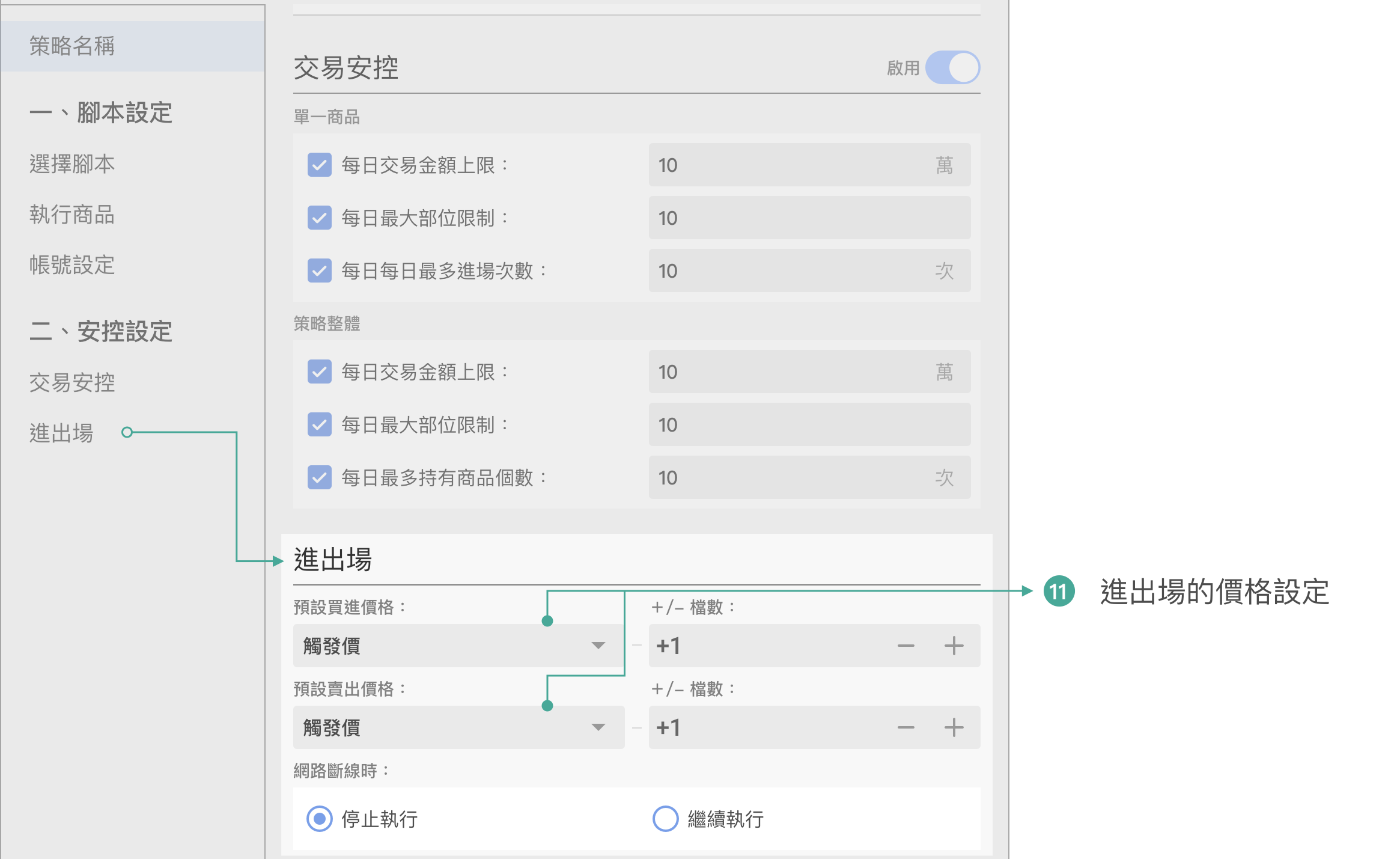Screen dimensions: 1400x859
Task: Navigate to 交易安控 in sidebar
Action: click(x=72, y=383)
